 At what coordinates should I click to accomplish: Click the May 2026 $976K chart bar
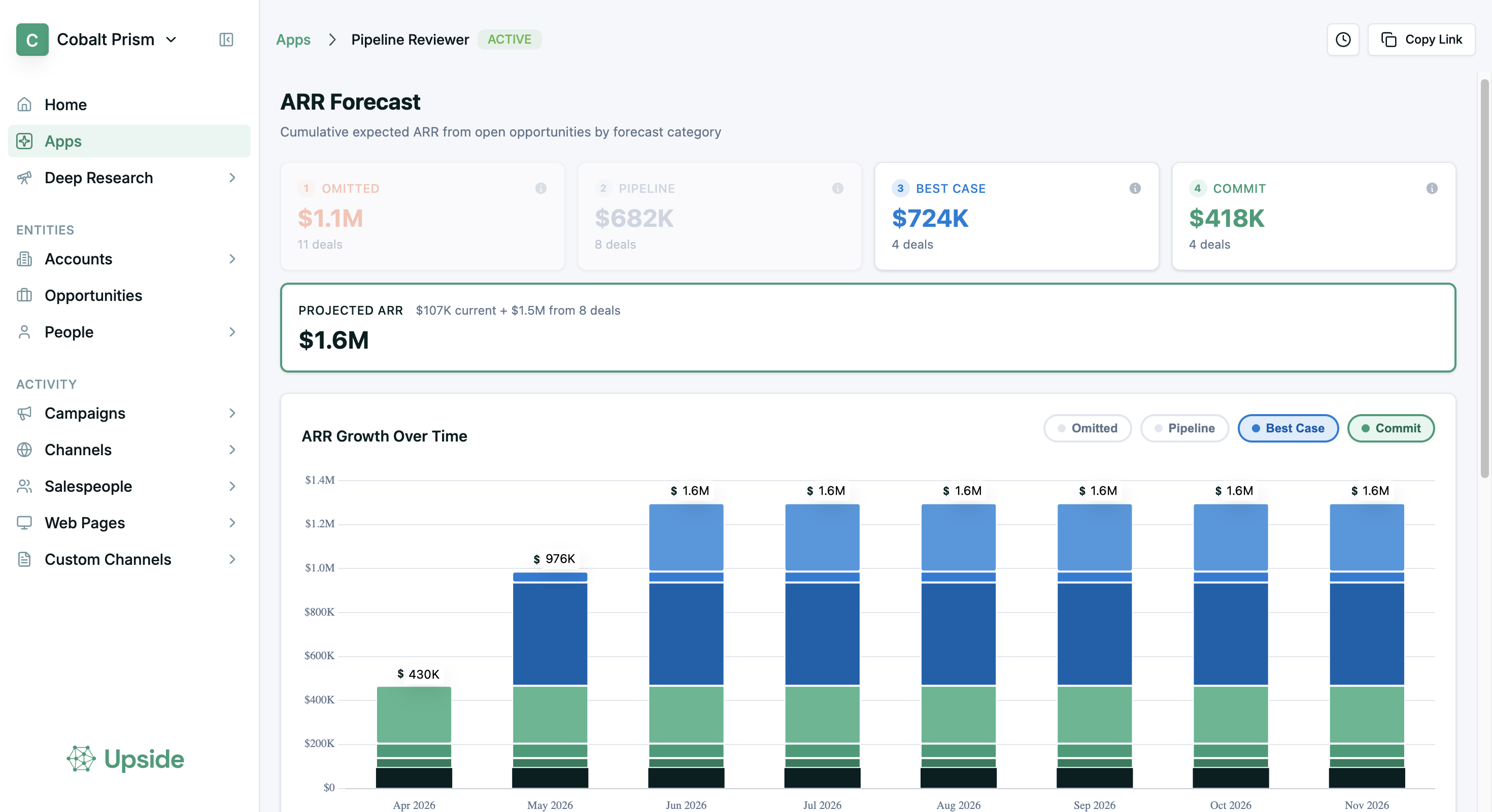click(550, 680)
